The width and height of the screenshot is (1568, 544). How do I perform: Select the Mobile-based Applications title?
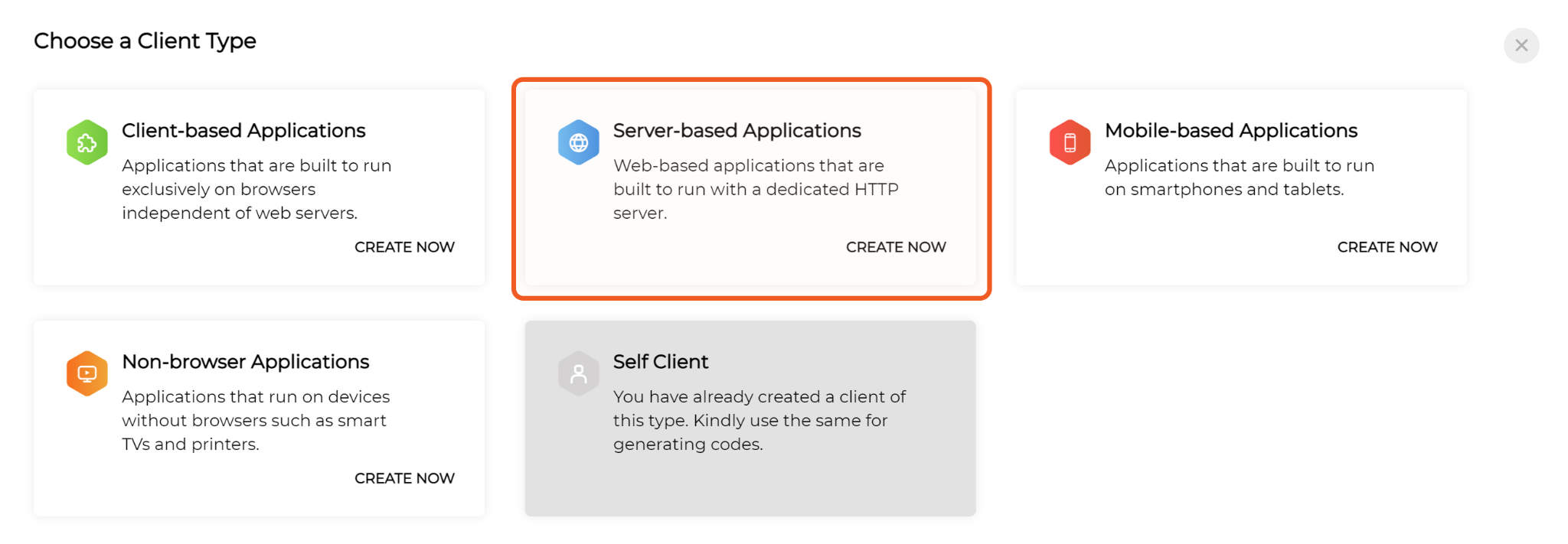tap(1230, 131)
